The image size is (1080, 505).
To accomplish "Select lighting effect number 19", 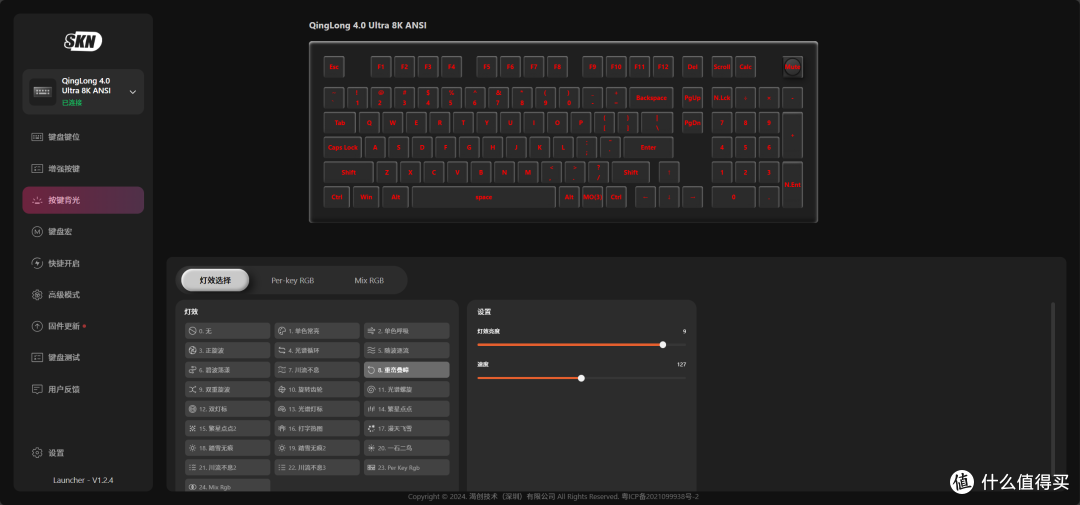I will click(x=317, y=448).
